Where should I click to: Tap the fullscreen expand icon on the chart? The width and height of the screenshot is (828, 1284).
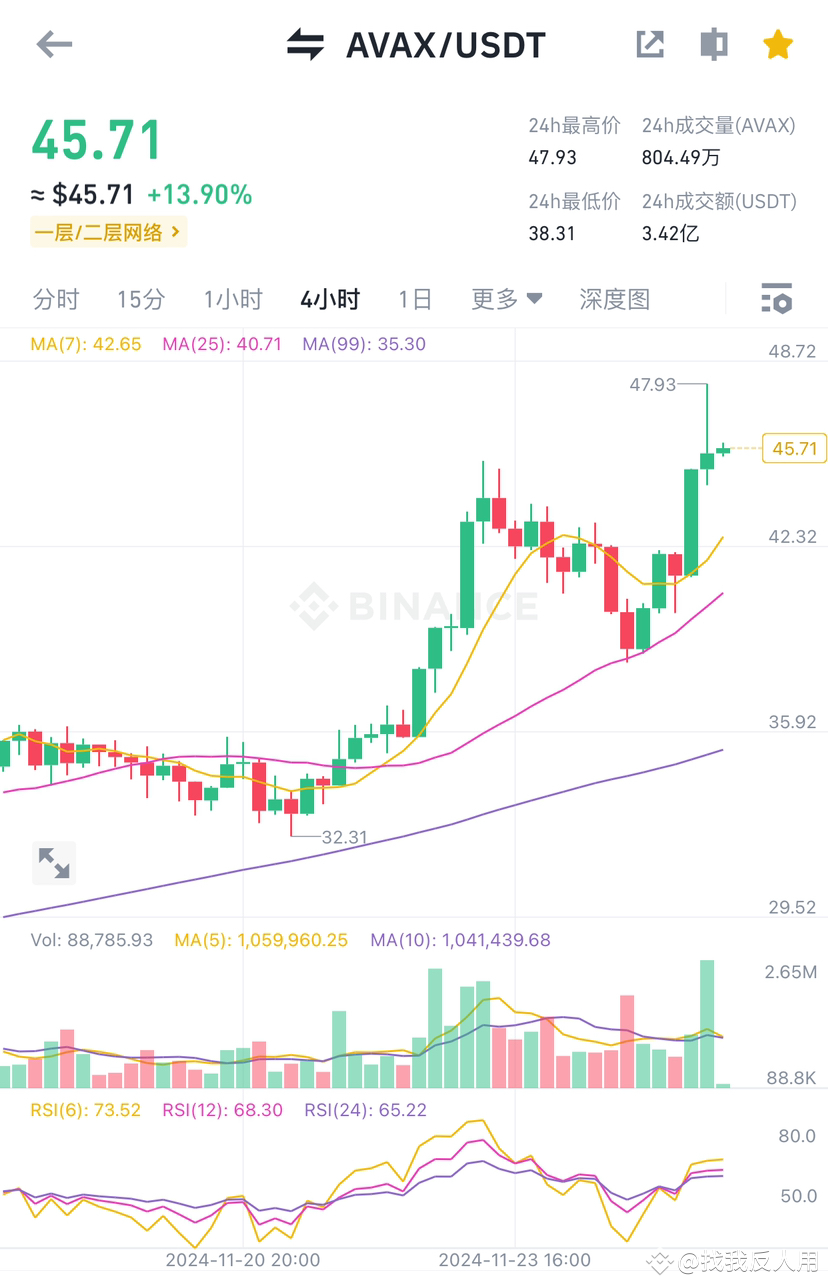53,862
